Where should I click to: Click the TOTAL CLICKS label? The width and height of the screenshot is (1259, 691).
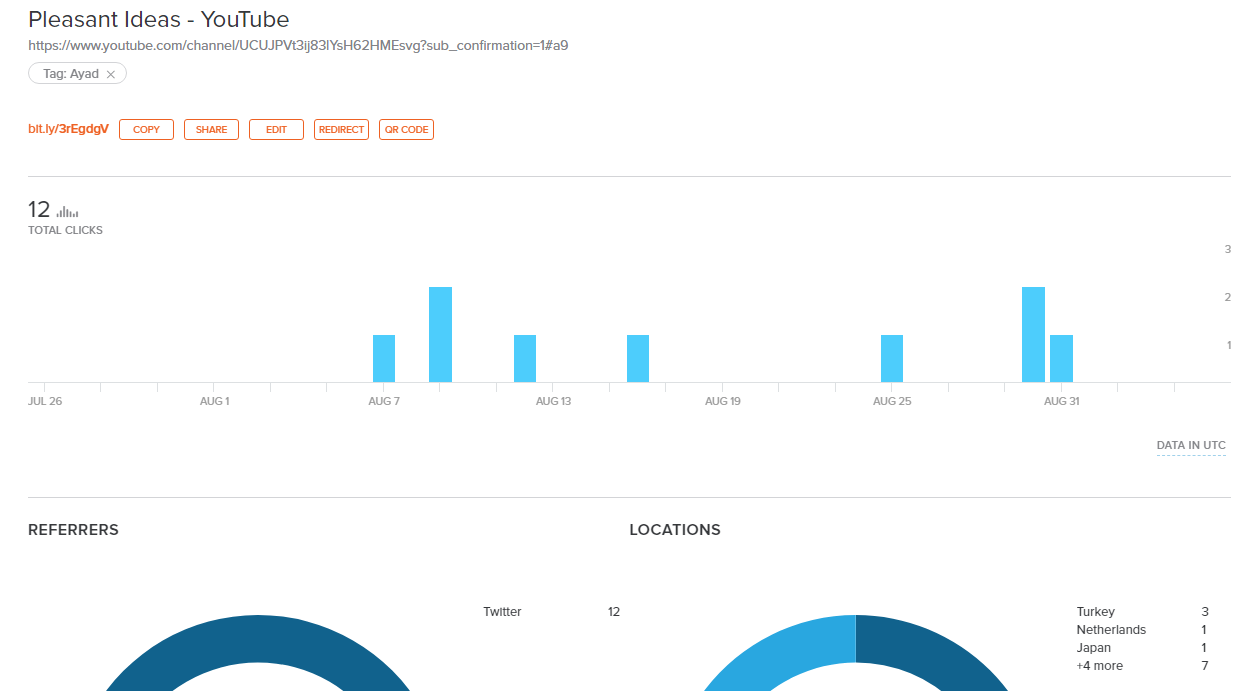65,230
